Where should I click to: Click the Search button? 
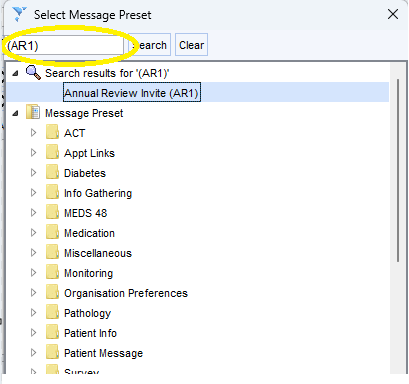pos(149,45)
